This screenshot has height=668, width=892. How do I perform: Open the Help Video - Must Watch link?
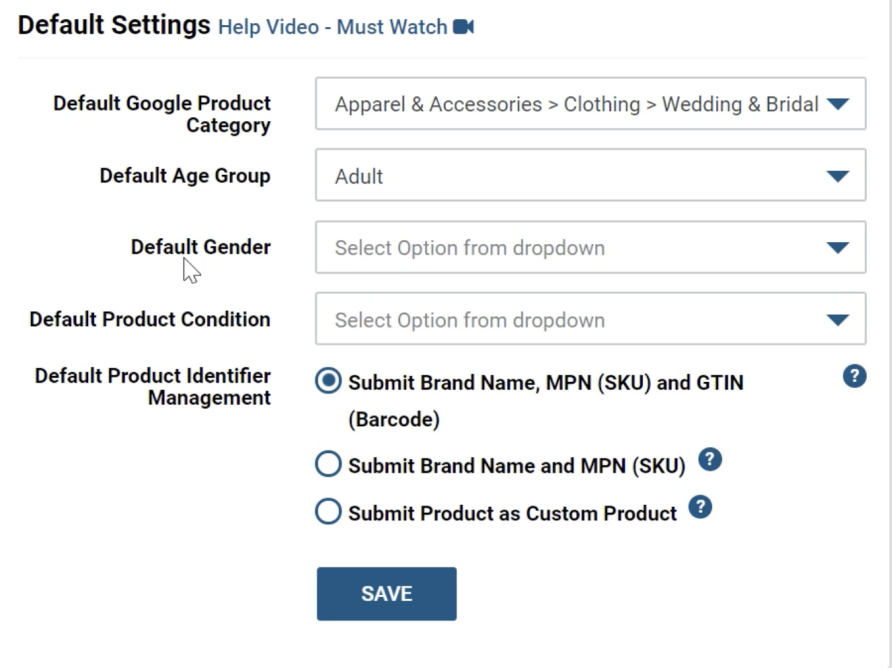(332, 27)
